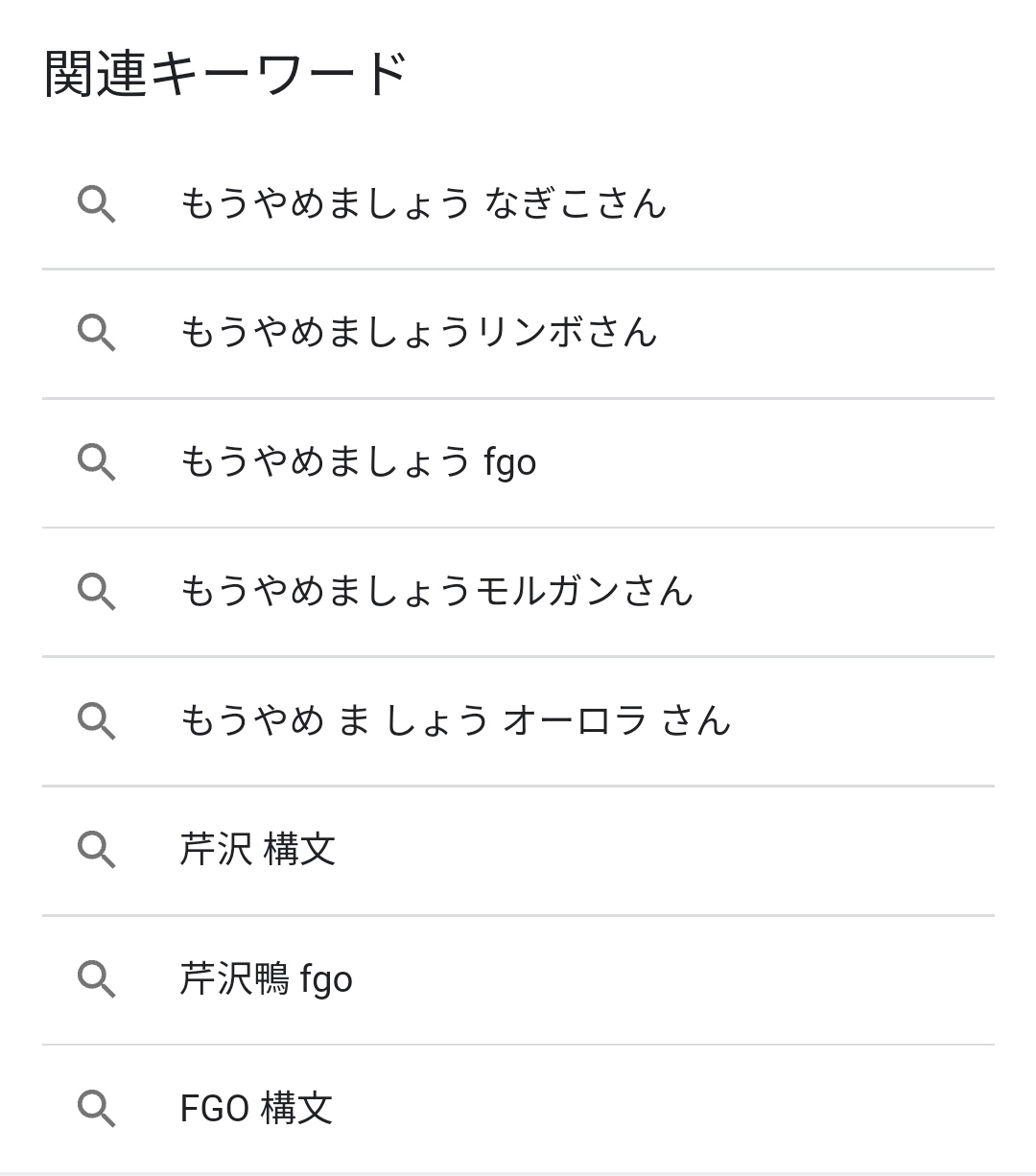Click blank space right of 芹沢鴨 fgo row
This screenshot has height=1176, width=1036.
point(671,979)
